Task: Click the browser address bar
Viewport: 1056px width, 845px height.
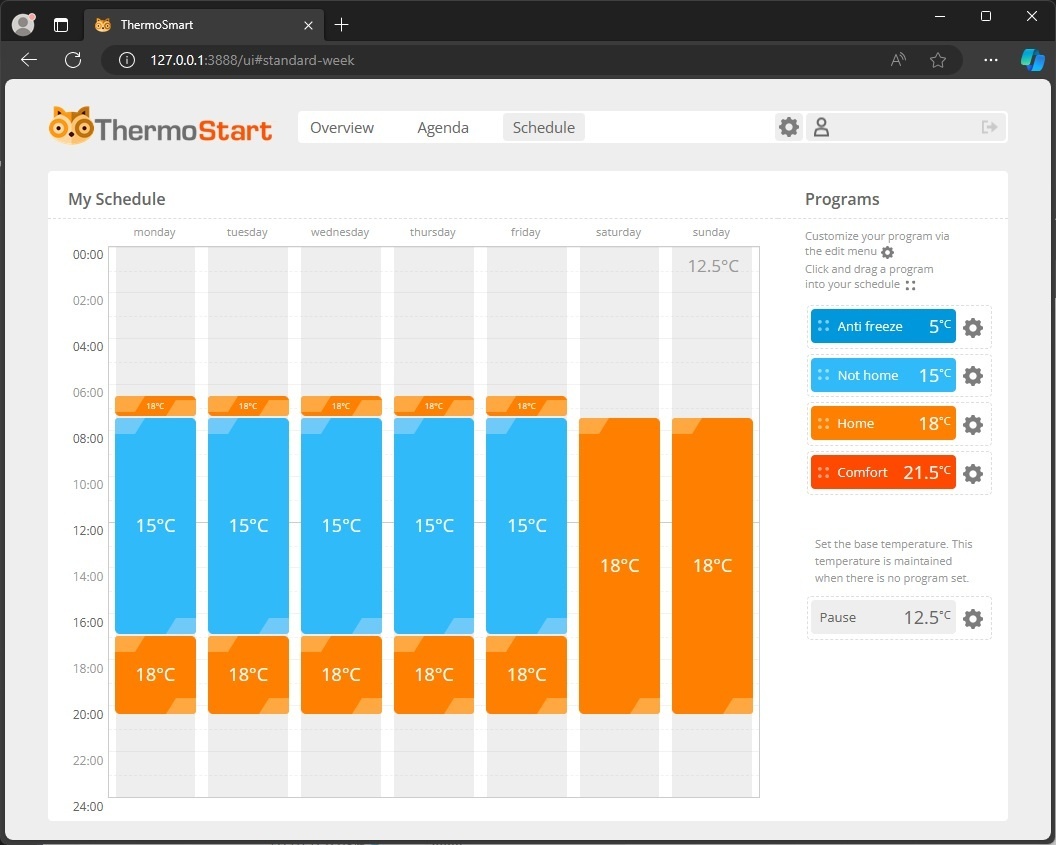Action: point(400,60)
